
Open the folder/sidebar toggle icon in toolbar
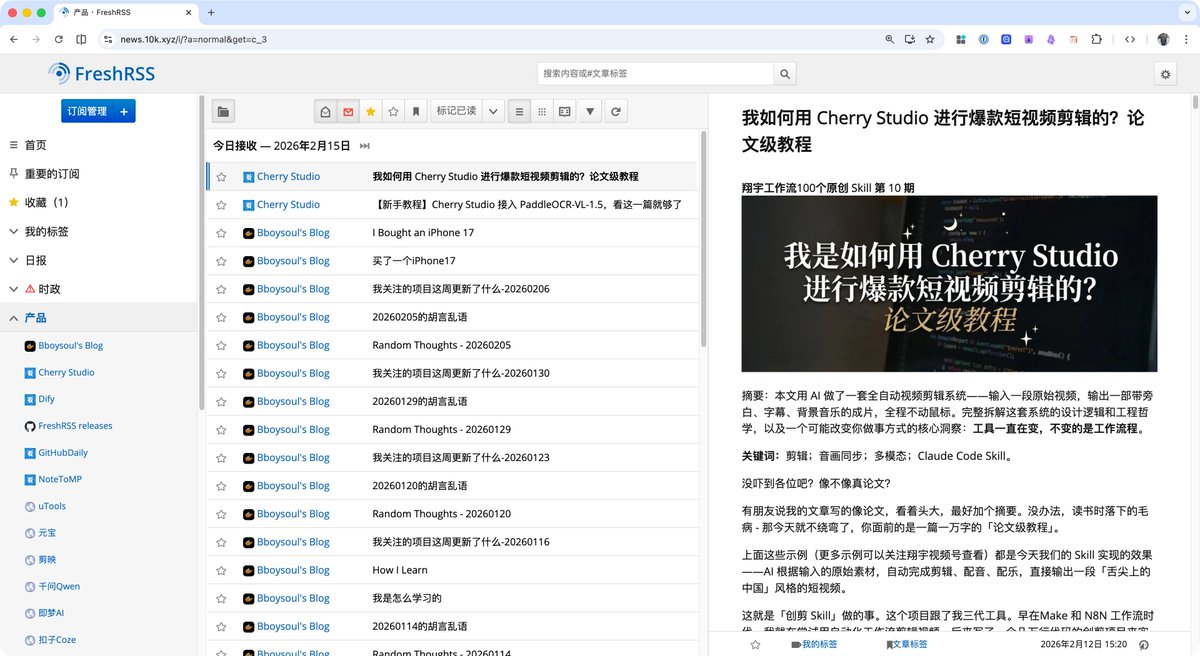[x=223, y=112]
